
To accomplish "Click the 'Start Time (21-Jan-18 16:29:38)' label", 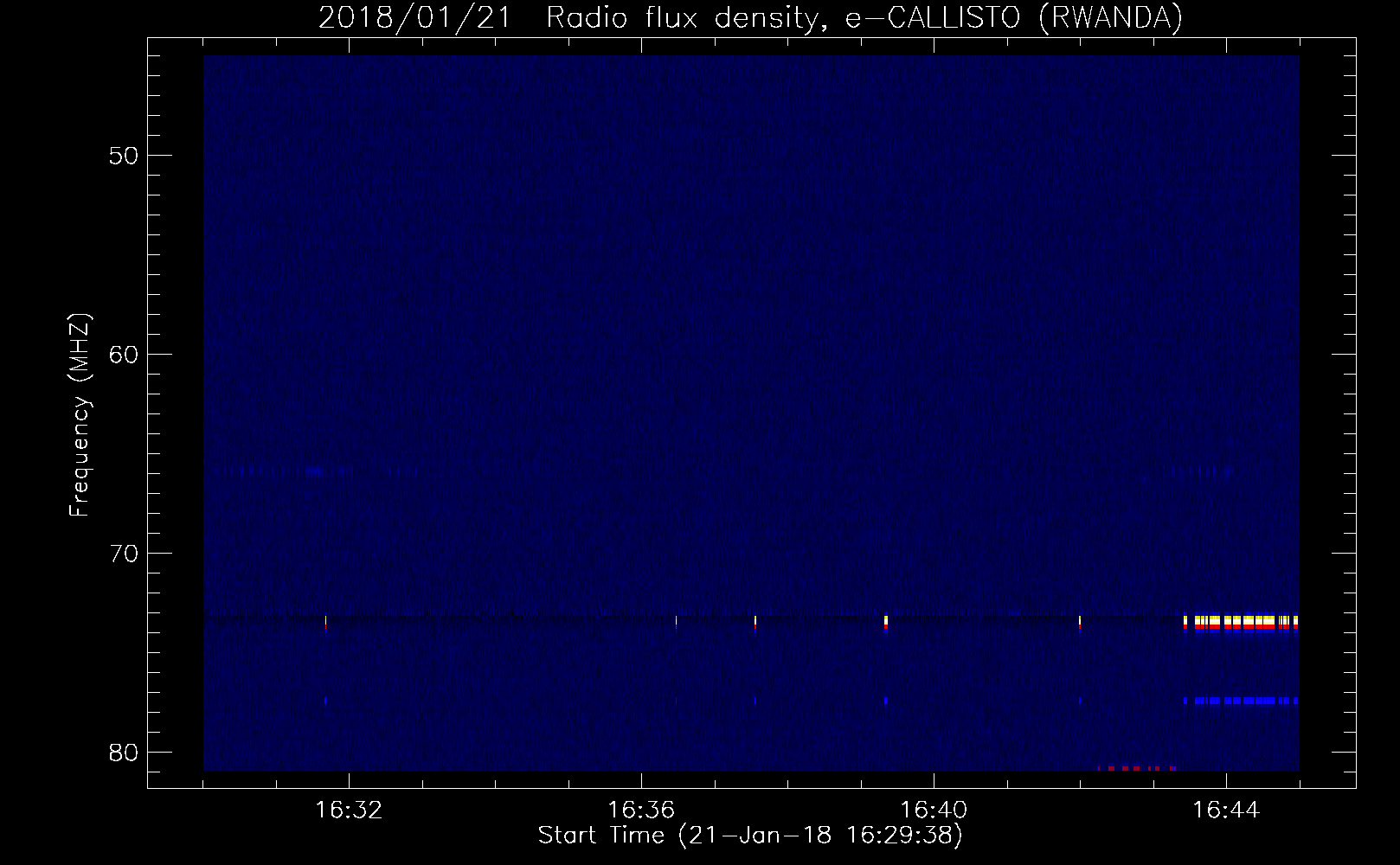I will [x=750, y=836].
